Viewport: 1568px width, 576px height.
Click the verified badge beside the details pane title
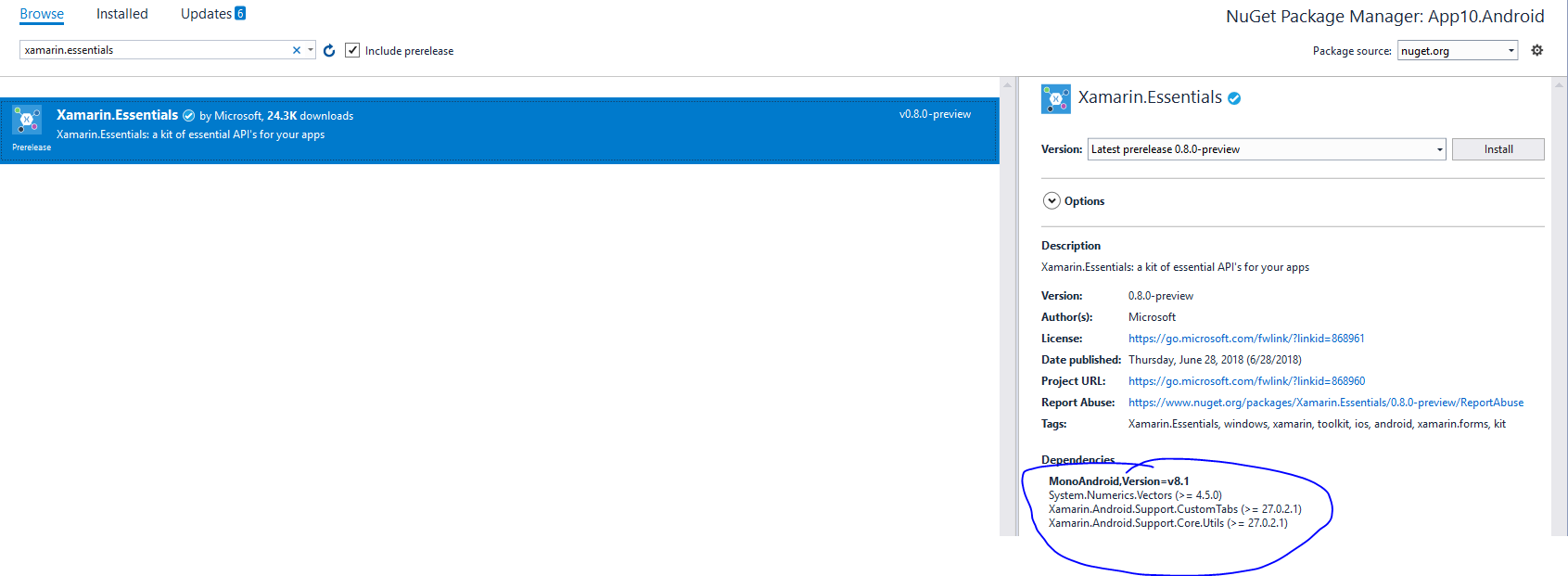point(1234,98)
